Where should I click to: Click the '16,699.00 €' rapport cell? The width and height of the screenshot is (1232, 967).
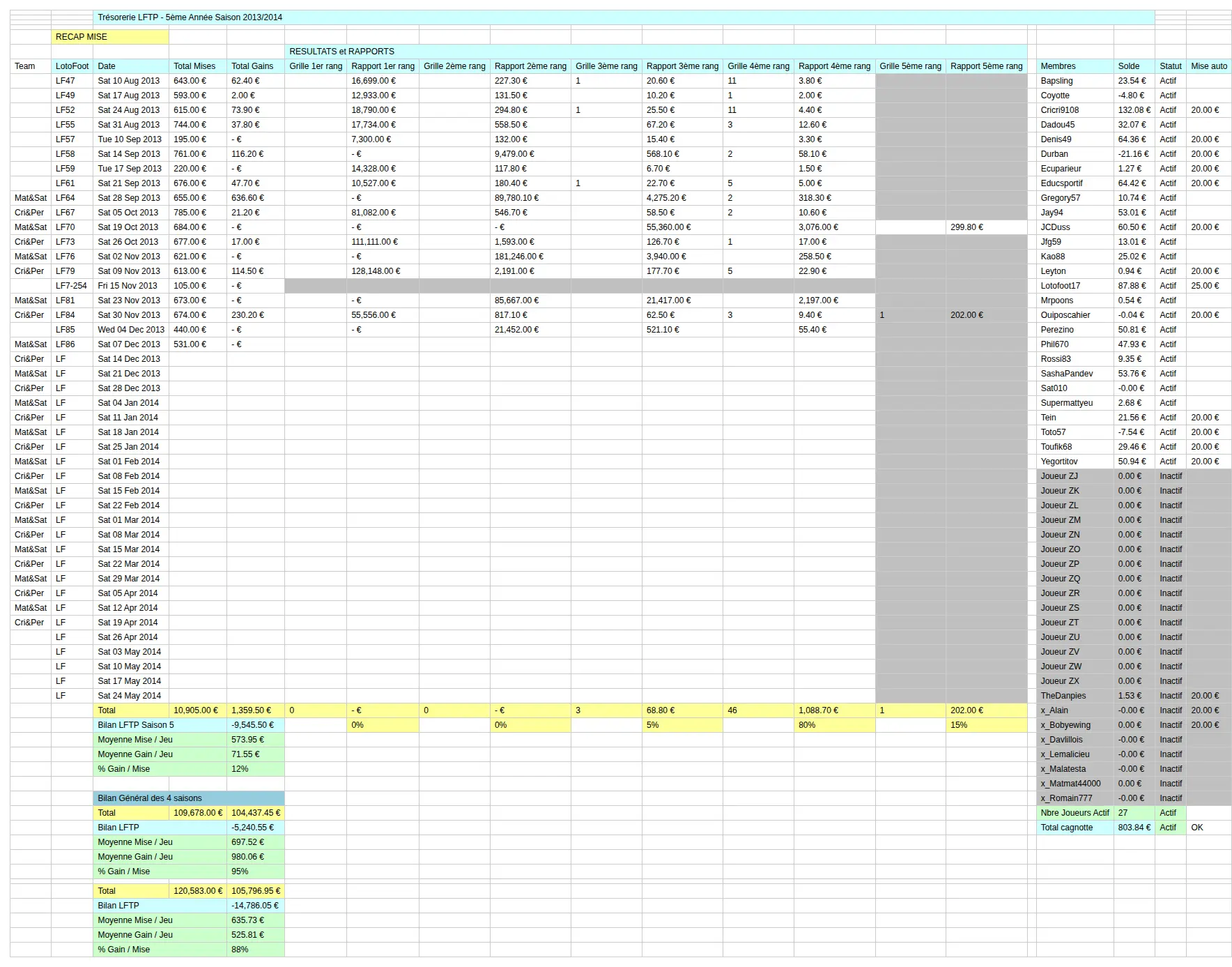(383, 81)
